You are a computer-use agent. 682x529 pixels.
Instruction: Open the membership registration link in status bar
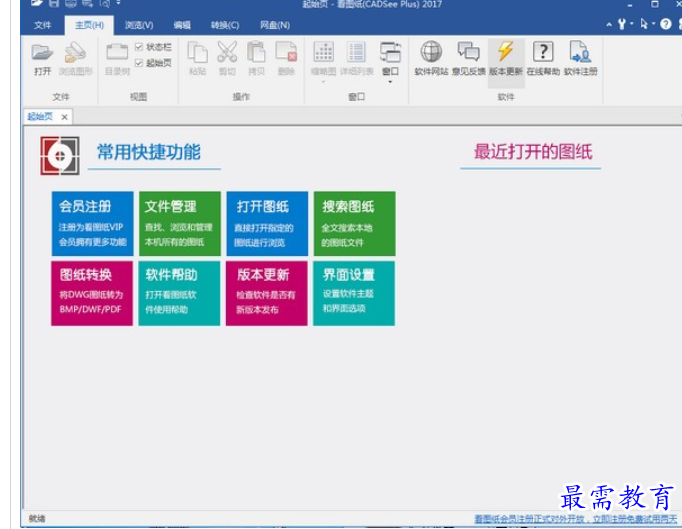(x=575, y=519)
